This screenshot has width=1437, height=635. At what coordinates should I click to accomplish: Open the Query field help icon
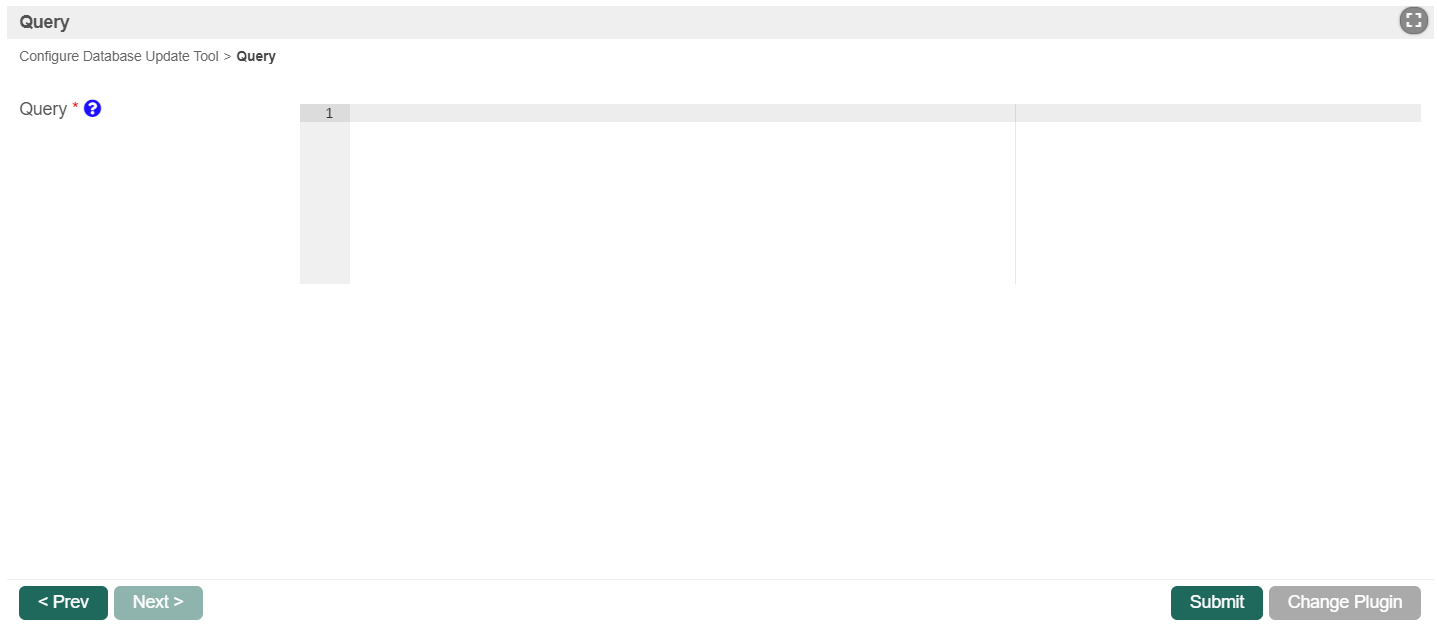coord(93,109)
